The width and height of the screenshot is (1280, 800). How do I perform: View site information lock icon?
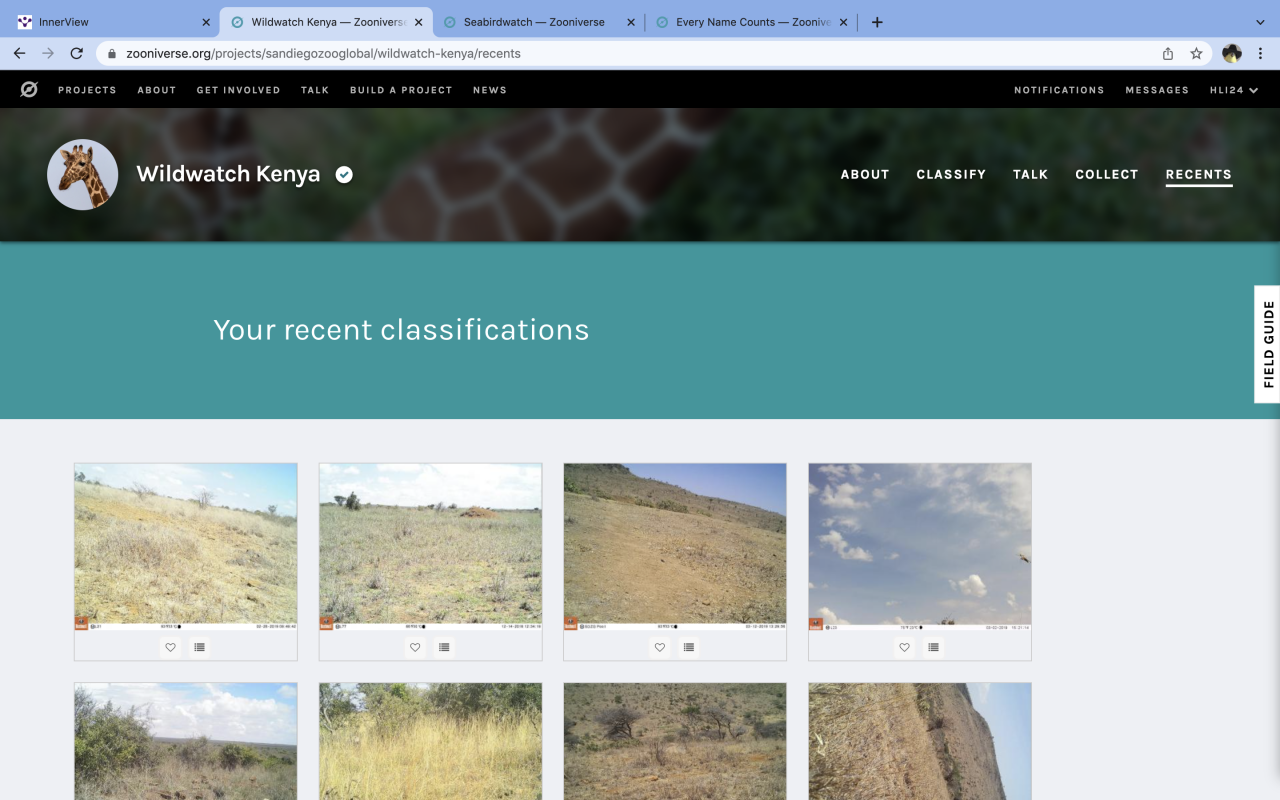tap(110, 53)
